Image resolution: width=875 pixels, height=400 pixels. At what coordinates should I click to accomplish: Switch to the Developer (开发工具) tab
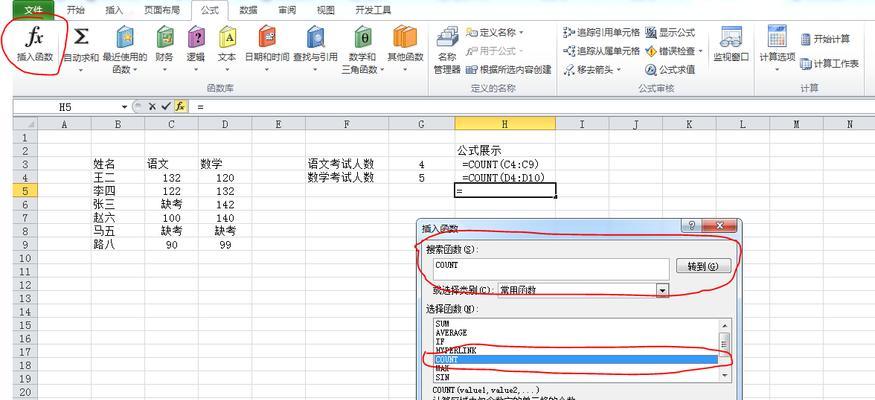pos(373,10)
